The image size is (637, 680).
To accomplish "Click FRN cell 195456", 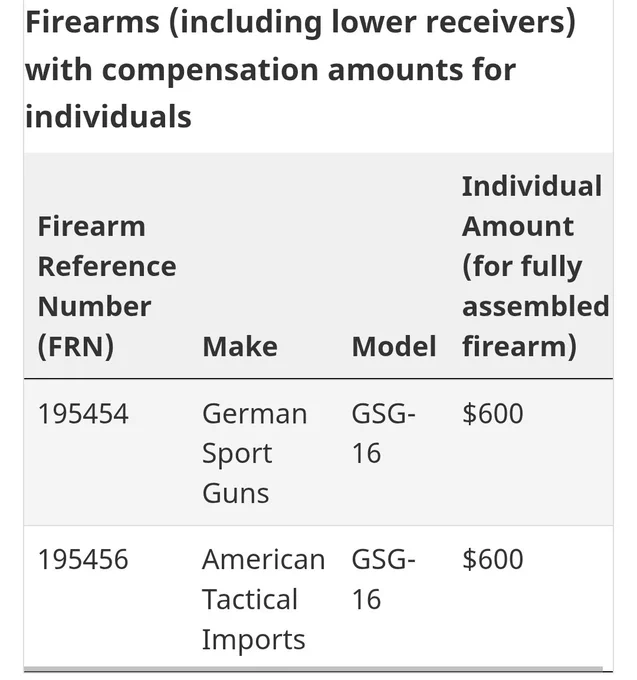I will (x=83, y=559).
